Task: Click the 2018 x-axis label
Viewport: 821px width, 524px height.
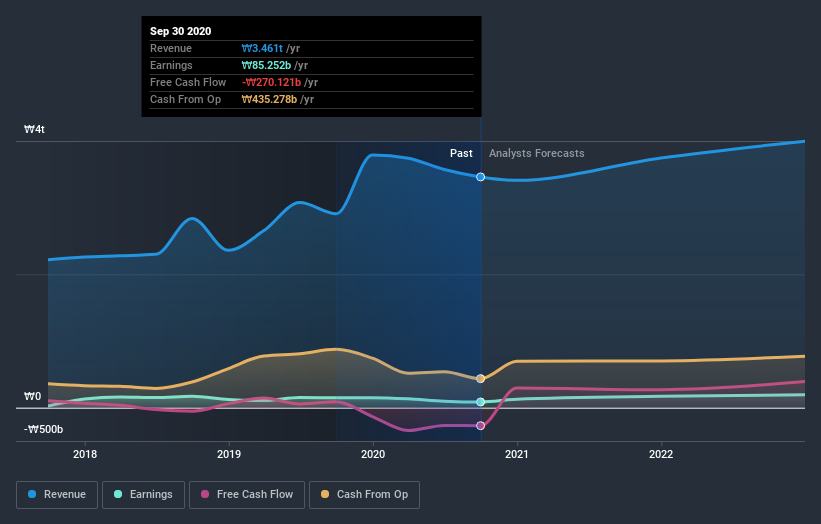Action: pos(85,454)
